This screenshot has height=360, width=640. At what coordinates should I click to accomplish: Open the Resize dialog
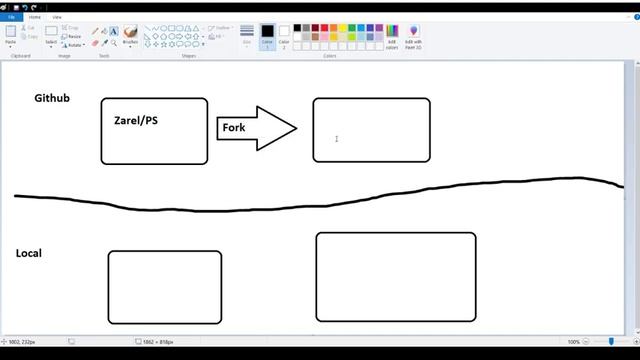coord(71,37)
